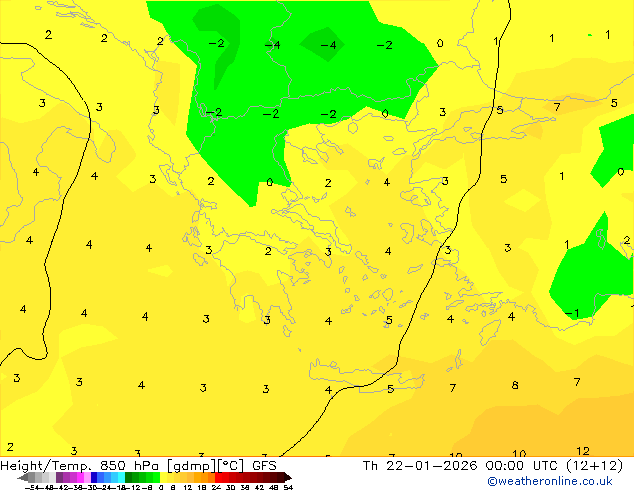Screen dimensions: 634x490
Task: Select the bright red legend swatch
Action: point(218,477)
